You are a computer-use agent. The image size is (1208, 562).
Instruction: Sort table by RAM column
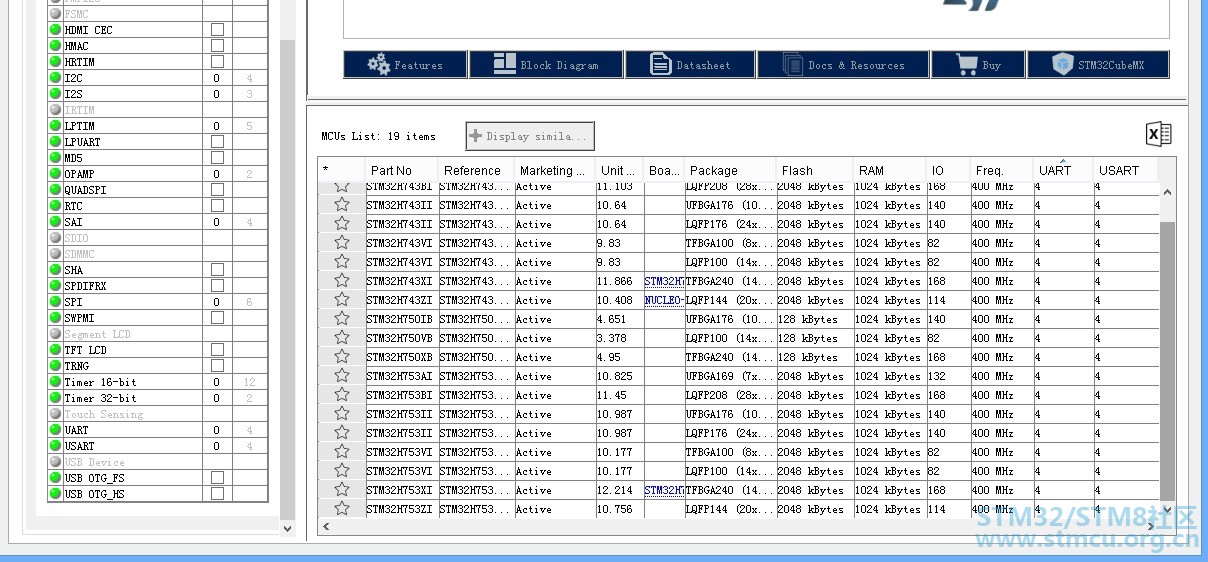pos(889,170)
